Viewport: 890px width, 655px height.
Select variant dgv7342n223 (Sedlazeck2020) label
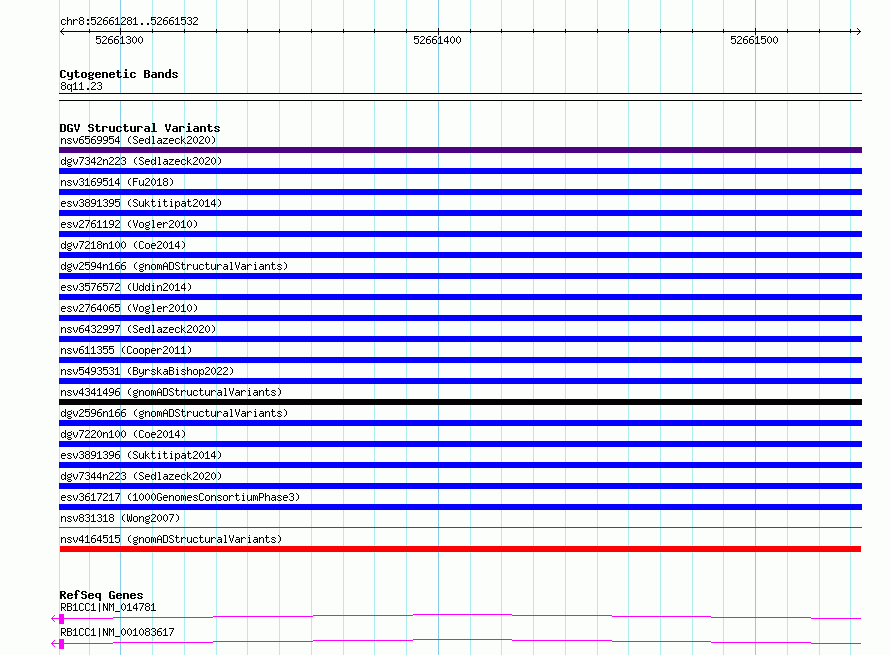tap(141, 161)
